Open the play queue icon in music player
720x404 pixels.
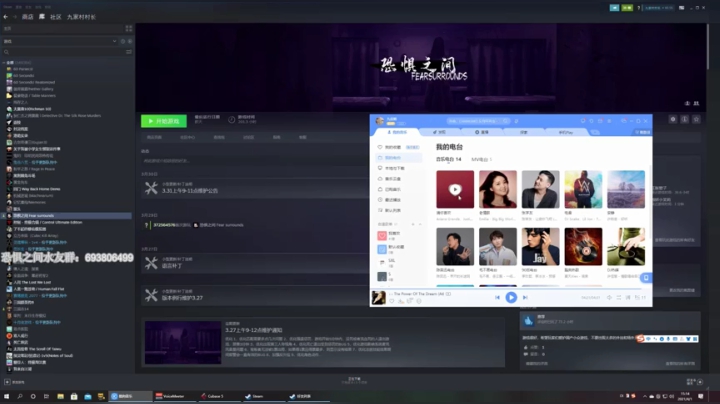[x=640, y=297]
